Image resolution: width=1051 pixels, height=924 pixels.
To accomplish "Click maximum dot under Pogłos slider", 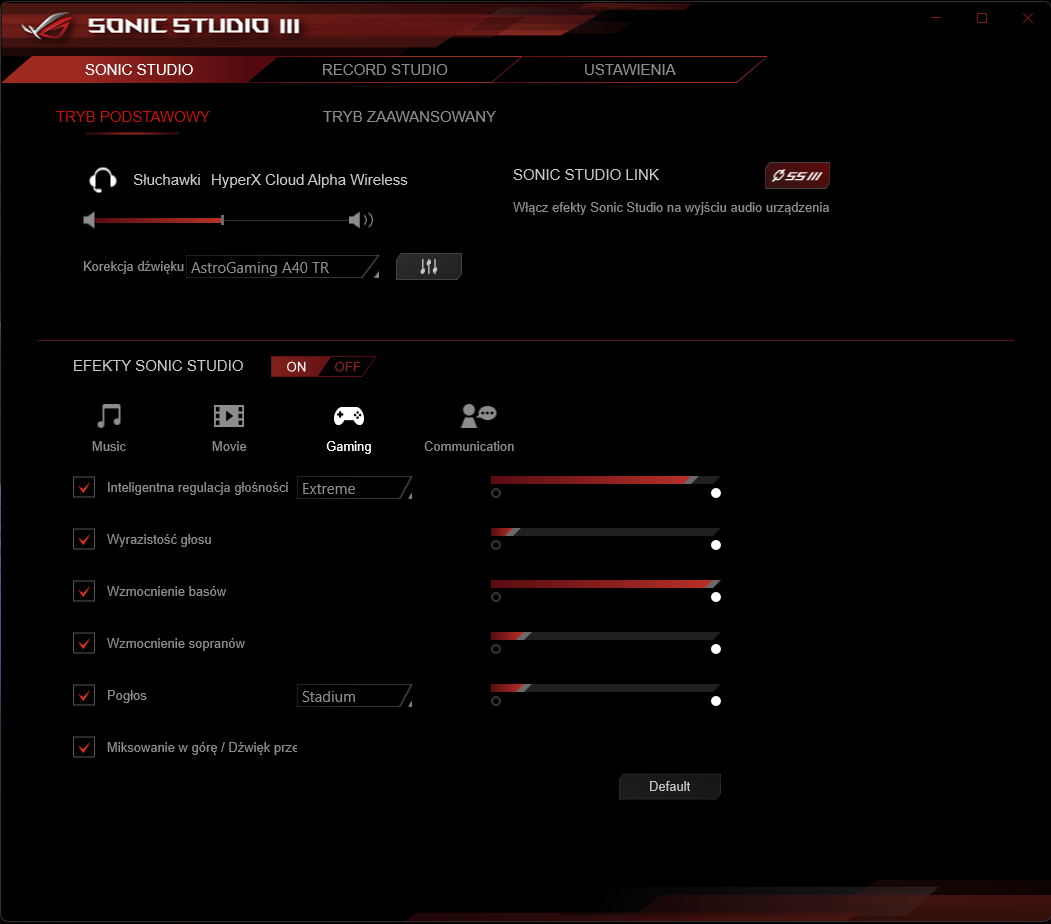I will click(716, 701).
